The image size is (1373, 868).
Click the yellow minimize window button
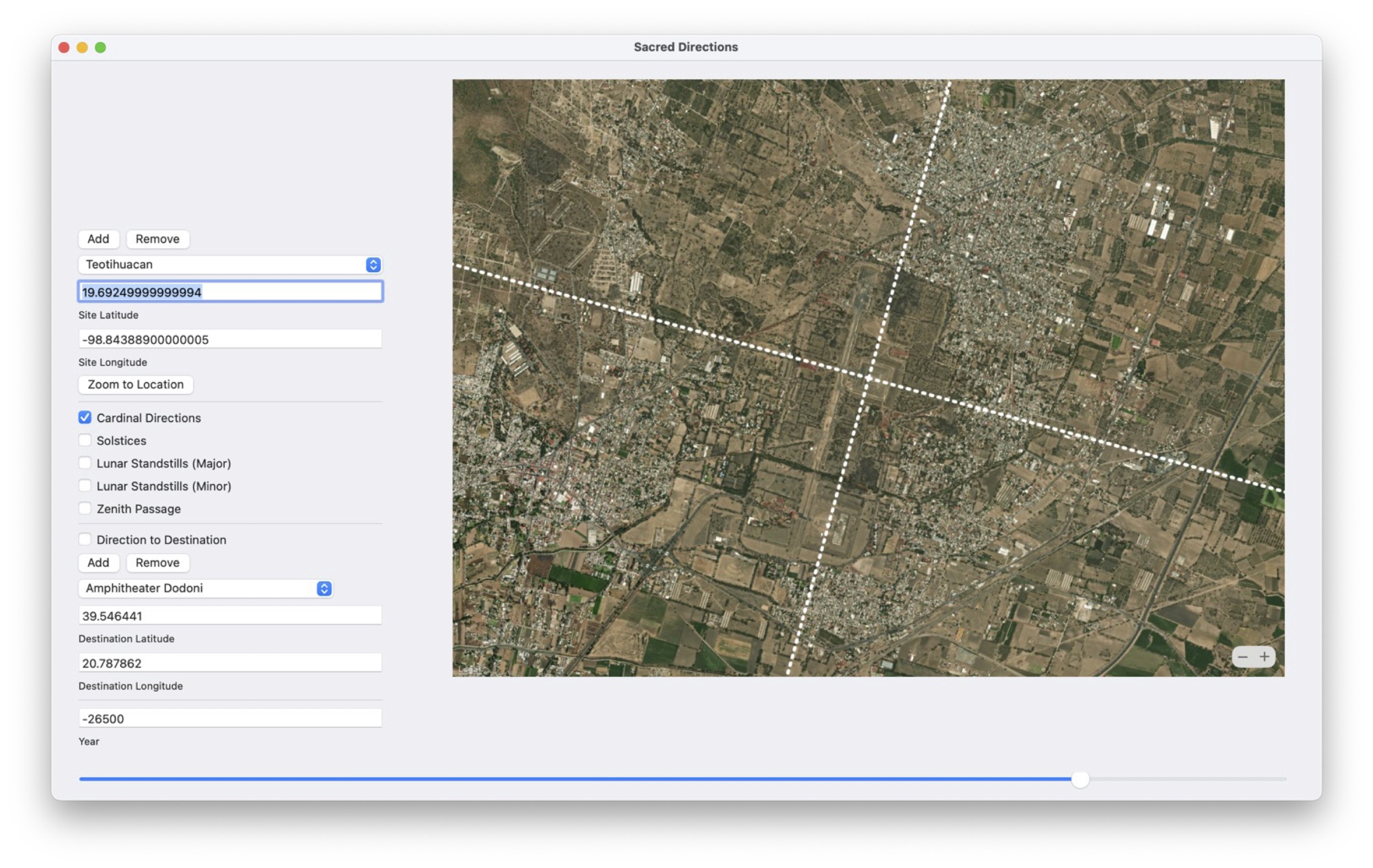[82, 47]
